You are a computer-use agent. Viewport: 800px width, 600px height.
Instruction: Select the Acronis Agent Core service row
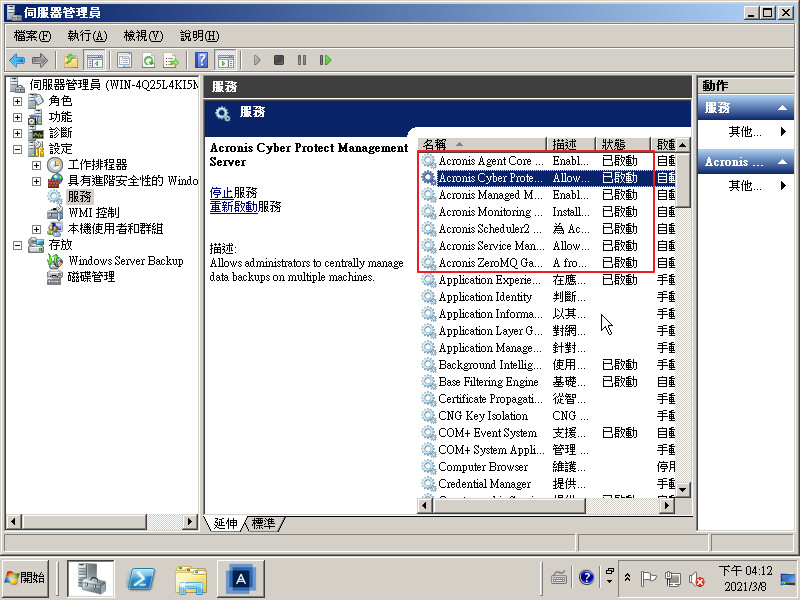[x=547, y=161]
